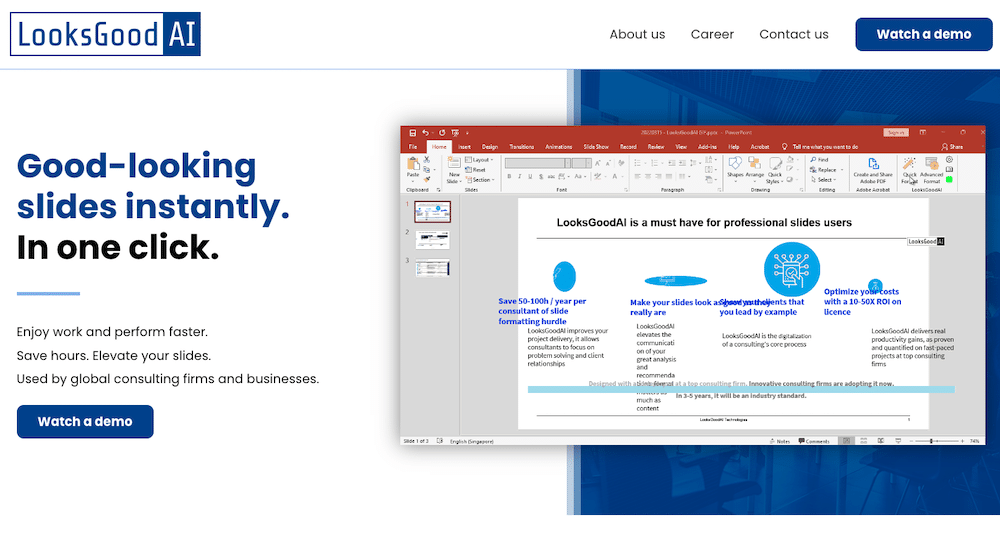Open the Shapes gallery
The width and height of the screenshot is (1000, 553).
point(735,170)
